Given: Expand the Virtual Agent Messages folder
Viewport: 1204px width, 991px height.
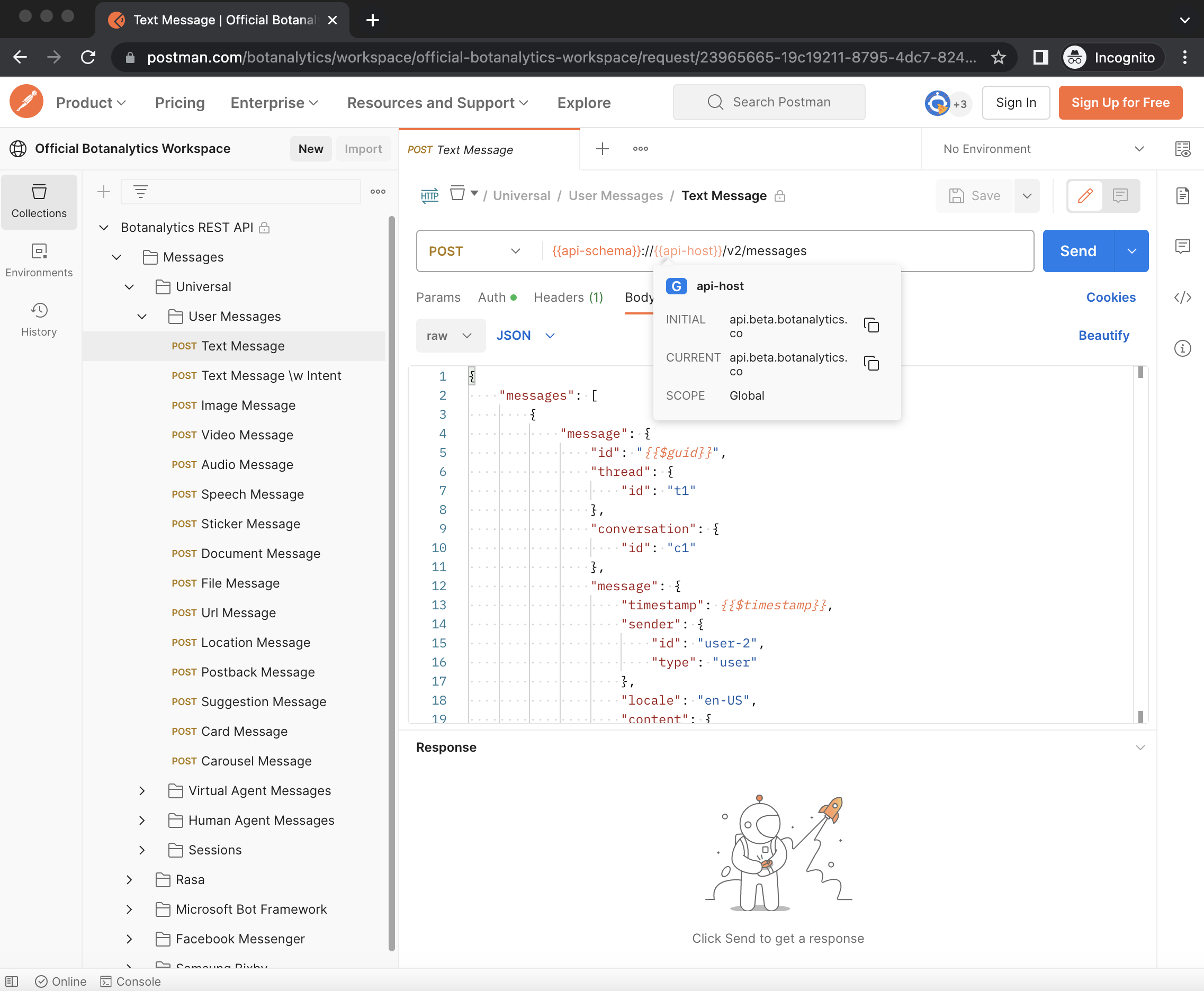Looking at the screenshot, I should point(141,791).
